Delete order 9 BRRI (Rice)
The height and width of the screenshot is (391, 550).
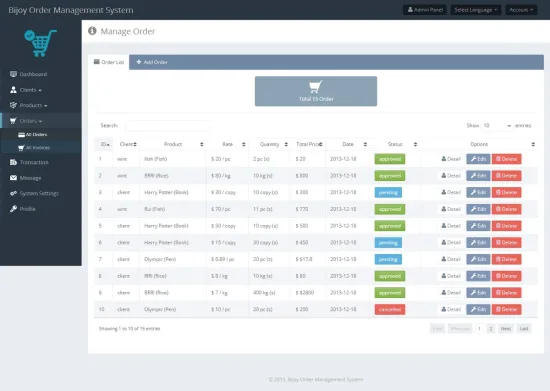coord(507,293)
